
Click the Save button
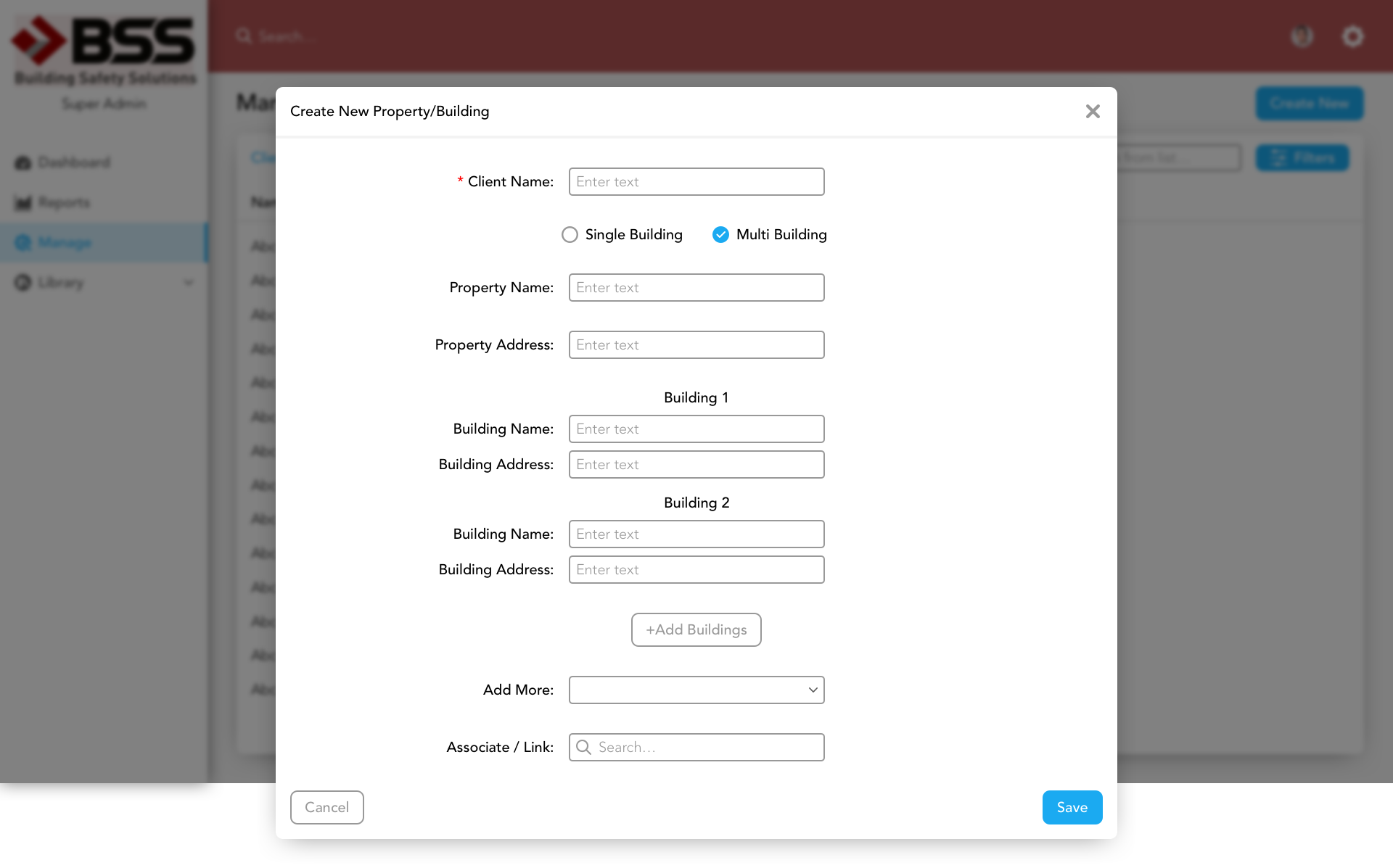click(1072, 807)
